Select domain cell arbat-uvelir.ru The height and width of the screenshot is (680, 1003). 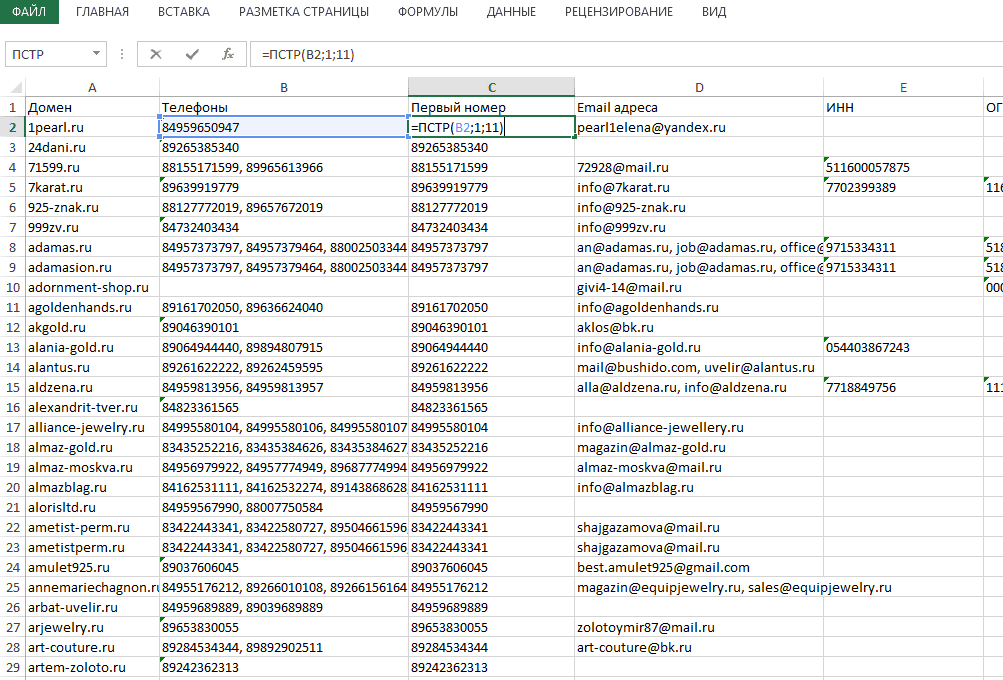coord(92,607)
